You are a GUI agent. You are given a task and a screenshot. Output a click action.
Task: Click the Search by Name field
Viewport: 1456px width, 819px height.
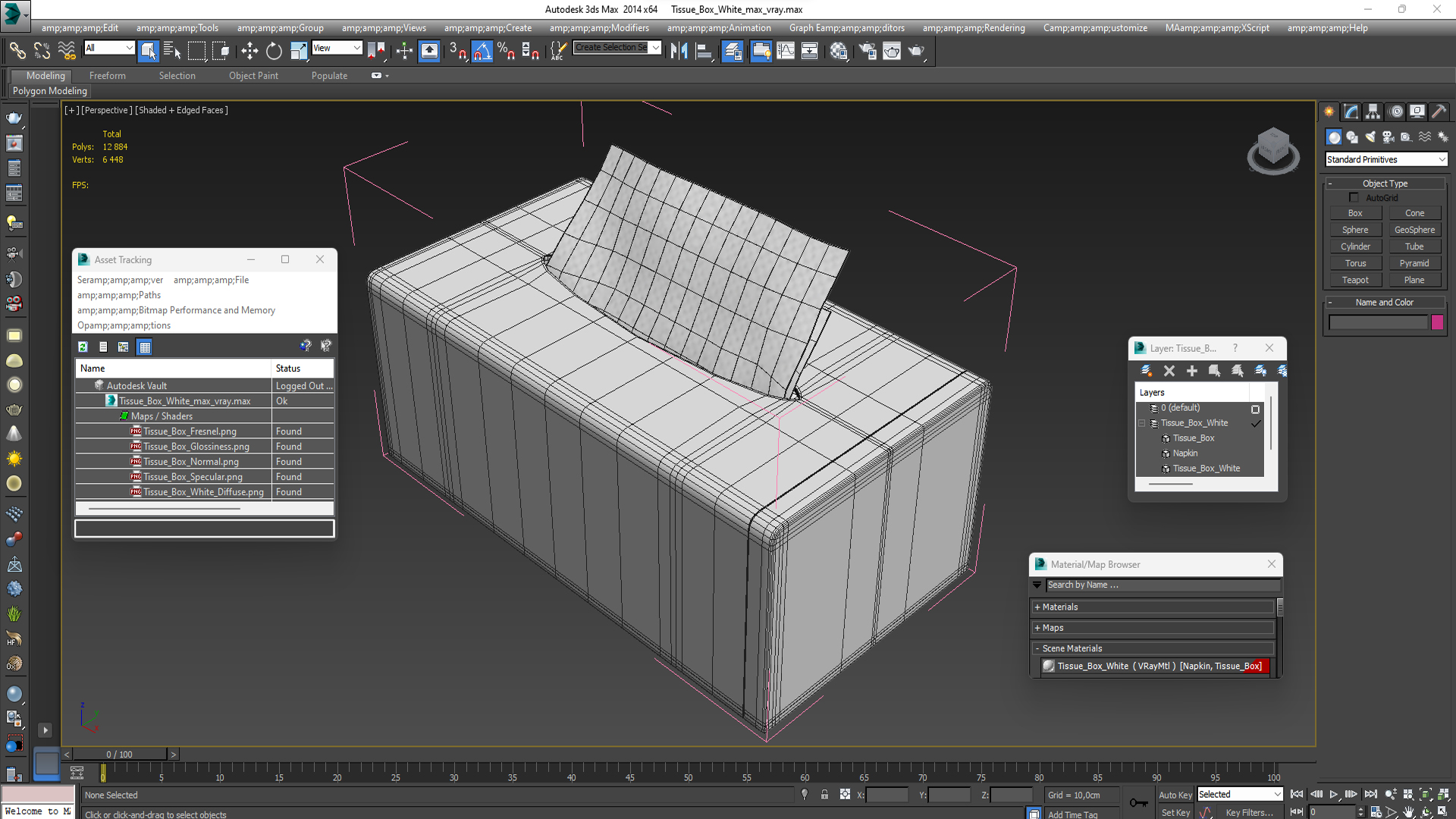[x=1163, y=585]
